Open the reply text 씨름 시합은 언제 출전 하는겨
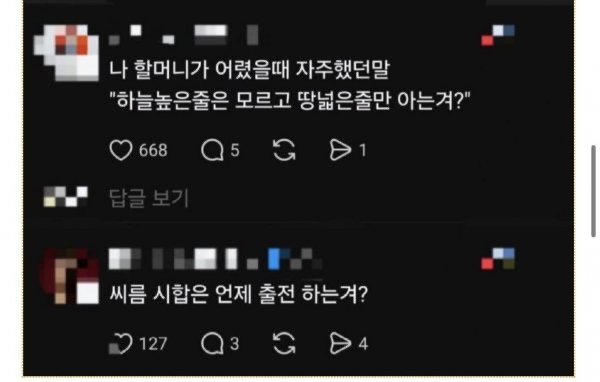 [239, 294]
